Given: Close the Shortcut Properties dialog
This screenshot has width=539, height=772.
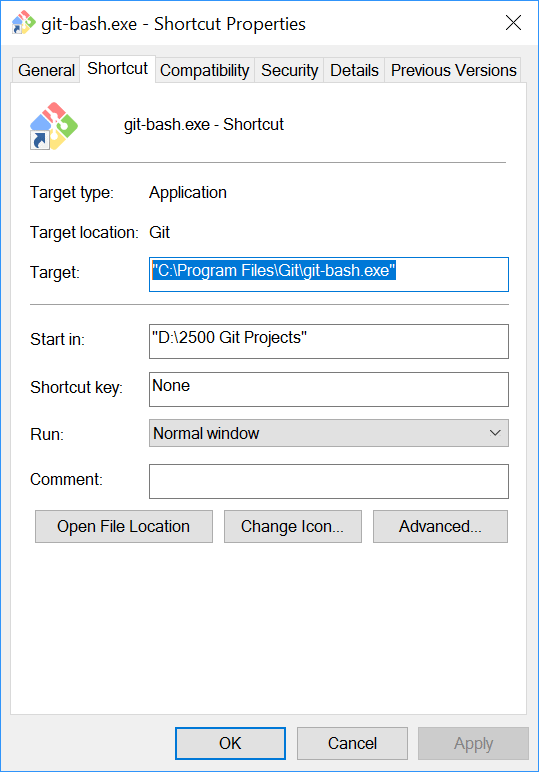Looking at the screenshot, I should 513,23.
